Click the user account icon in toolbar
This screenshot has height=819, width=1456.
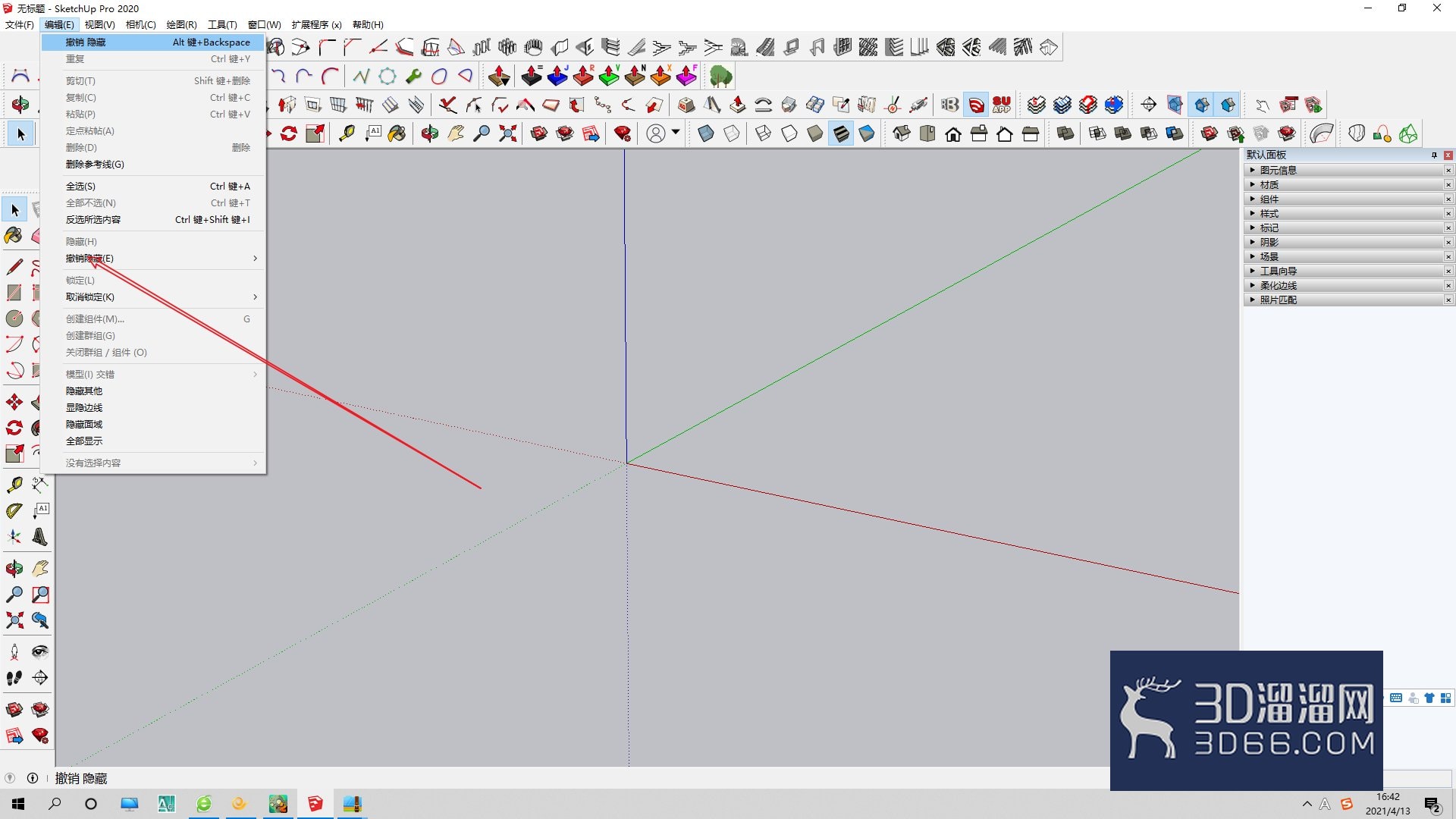click(x=656, y=134)
